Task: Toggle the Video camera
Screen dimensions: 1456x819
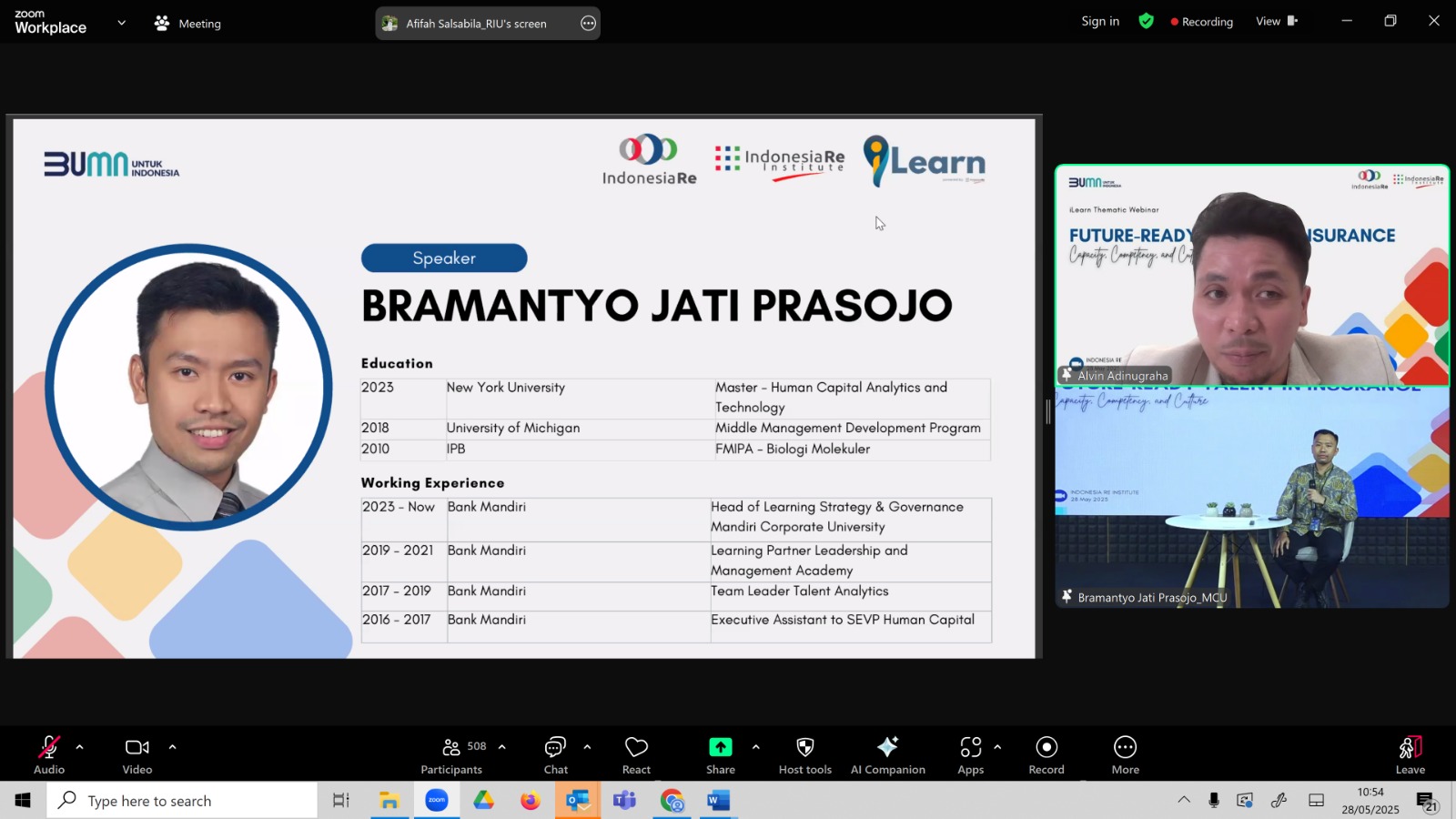Action: 137,755
